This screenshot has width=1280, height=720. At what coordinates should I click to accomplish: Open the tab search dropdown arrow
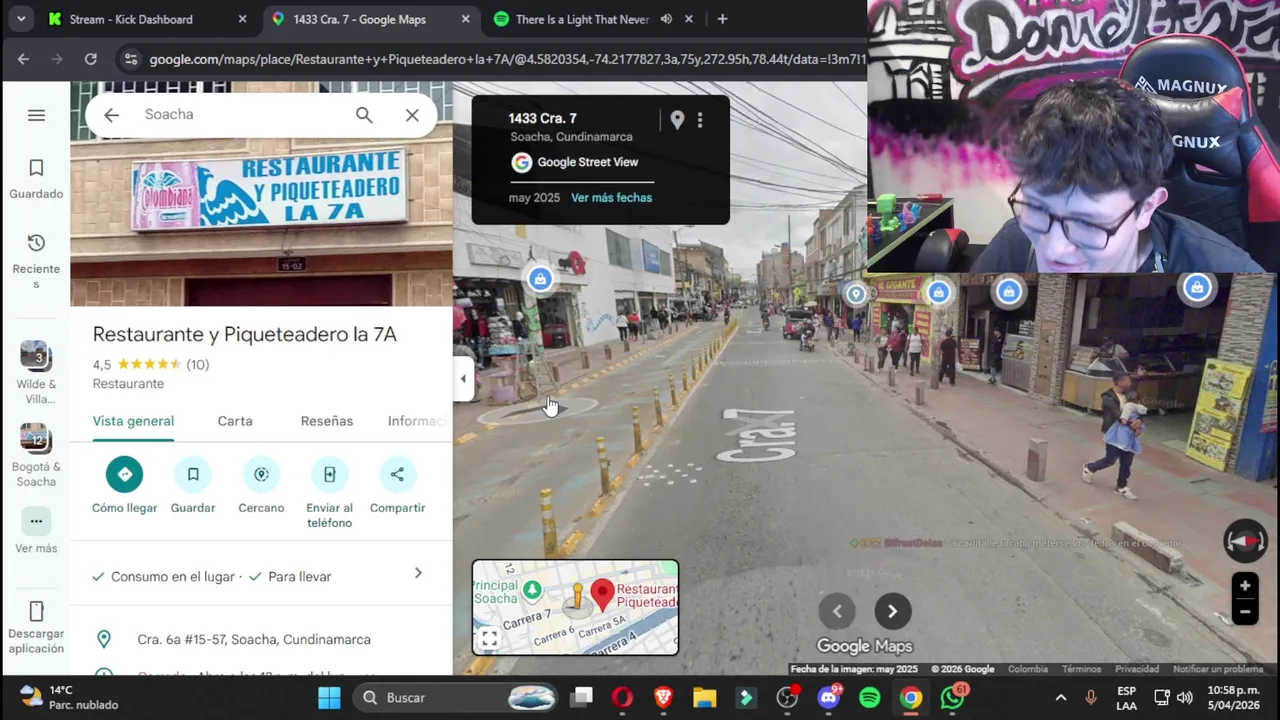21,19
